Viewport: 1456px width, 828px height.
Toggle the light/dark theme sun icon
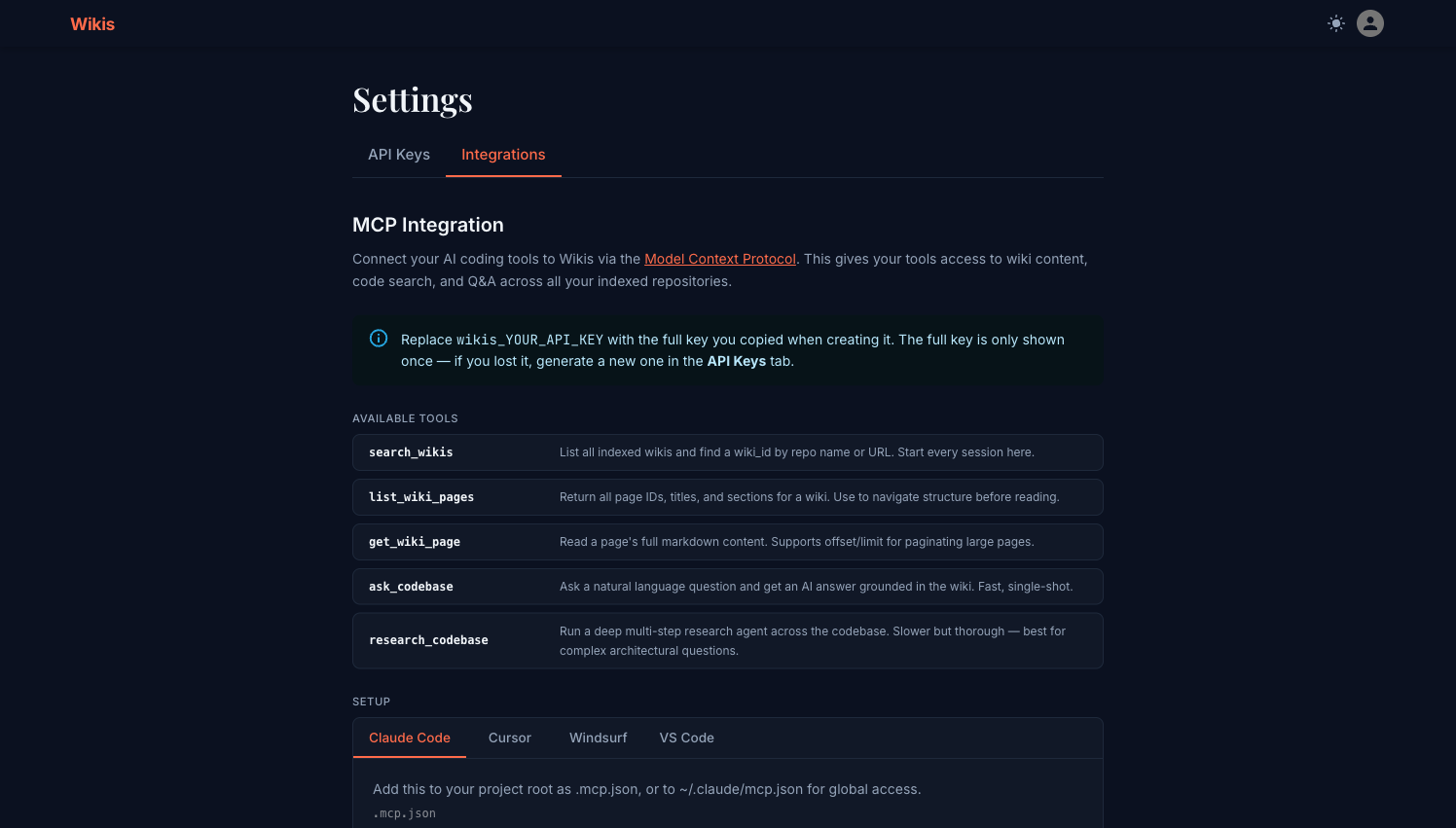(1336, 23)
